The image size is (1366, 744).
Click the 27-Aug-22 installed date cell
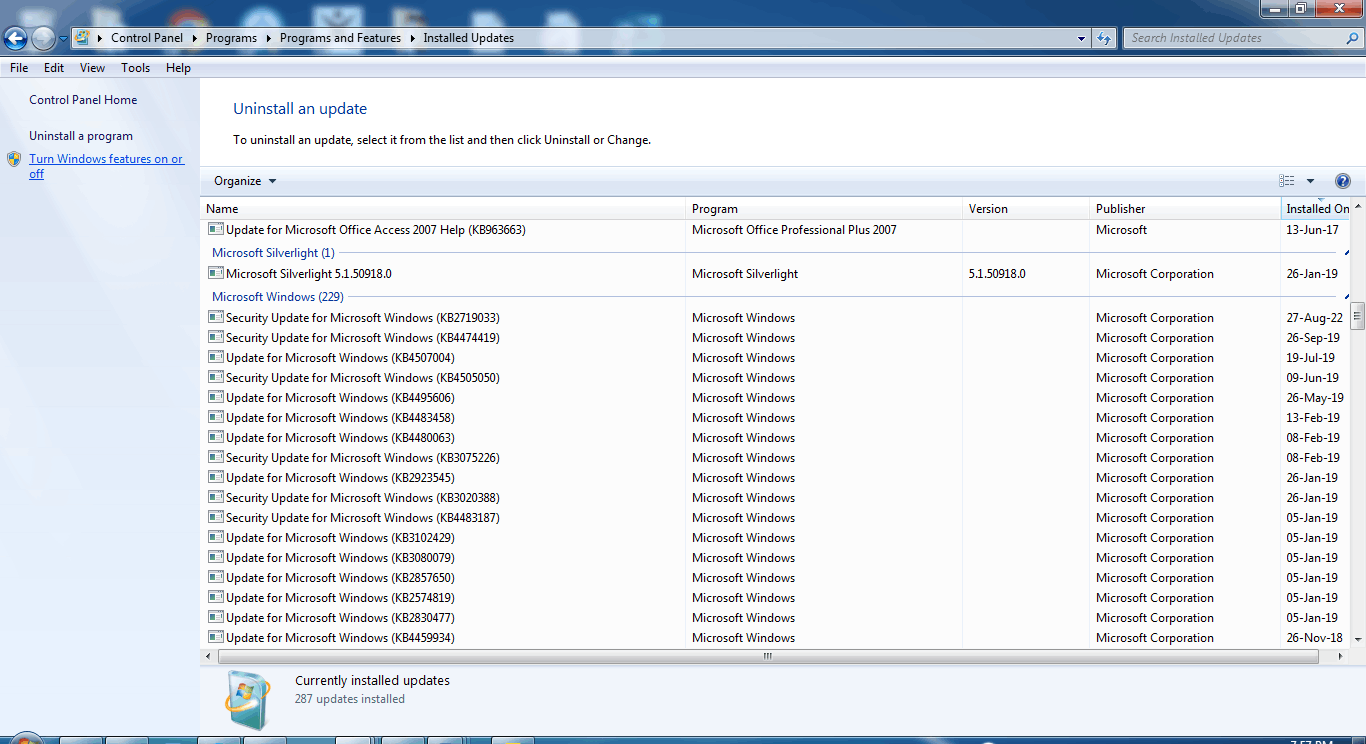point(1314,318)
